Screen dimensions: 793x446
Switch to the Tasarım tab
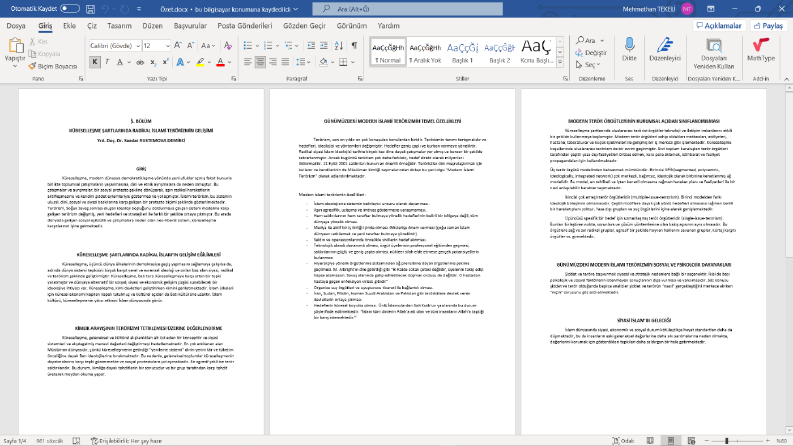119,26
